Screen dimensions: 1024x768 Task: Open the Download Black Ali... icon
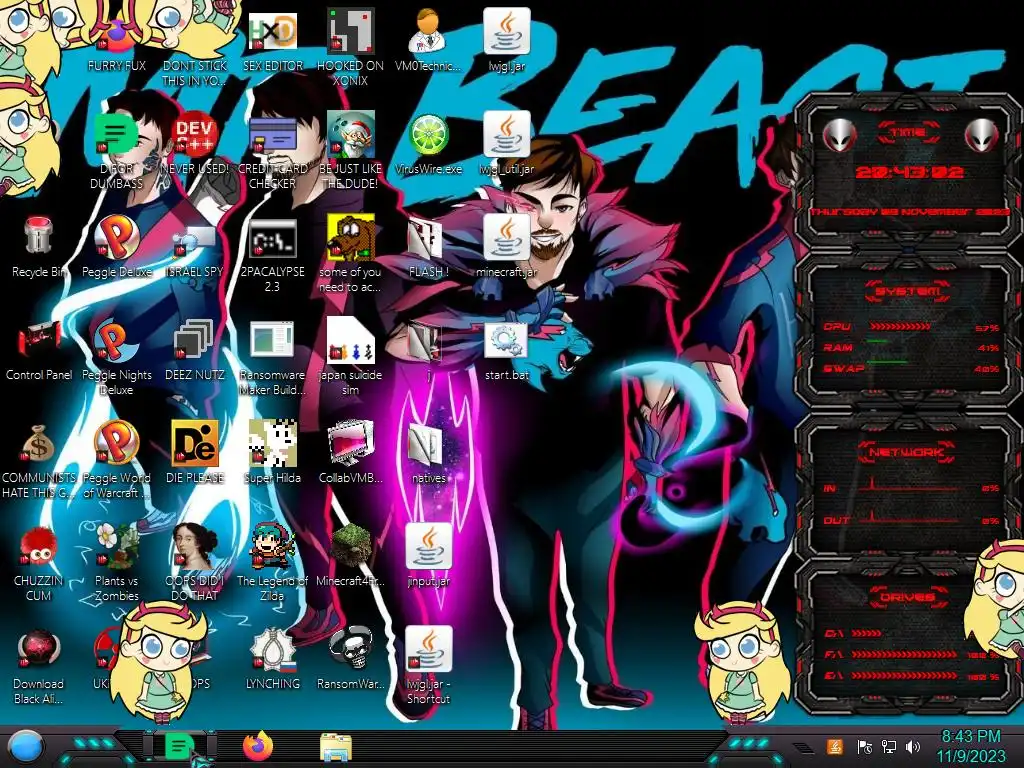[x=39, y=649]
